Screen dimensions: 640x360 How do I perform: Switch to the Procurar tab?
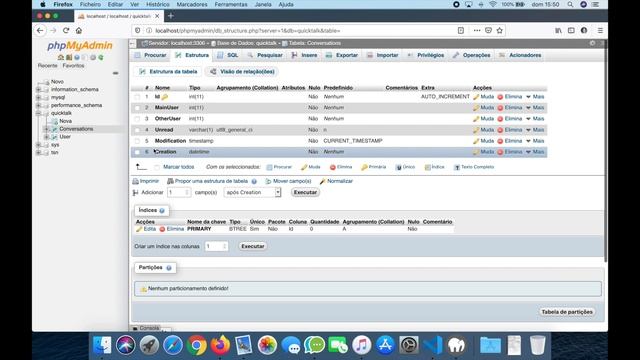coord(151,55)
